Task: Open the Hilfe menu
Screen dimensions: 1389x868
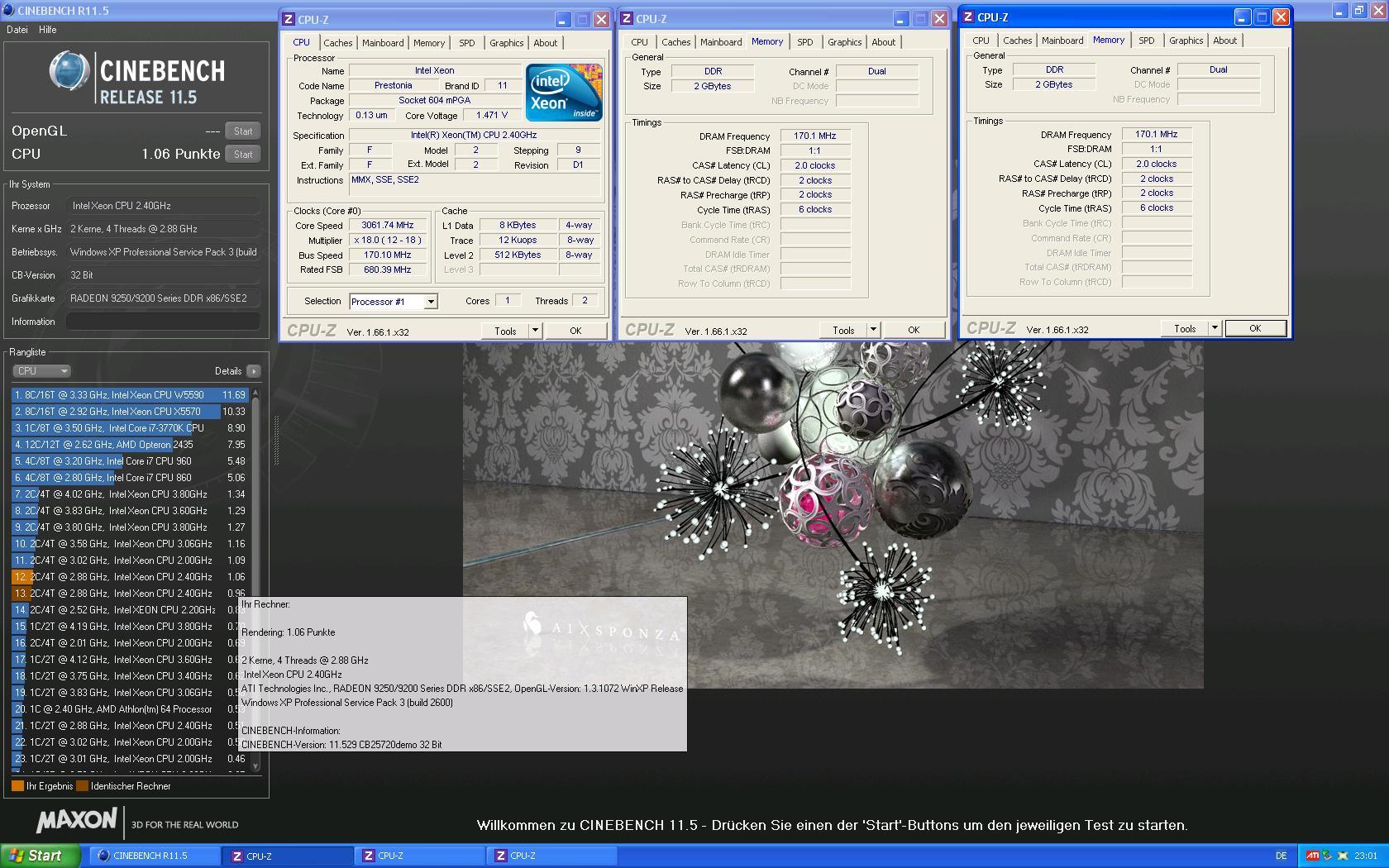Action: (48, 30)
